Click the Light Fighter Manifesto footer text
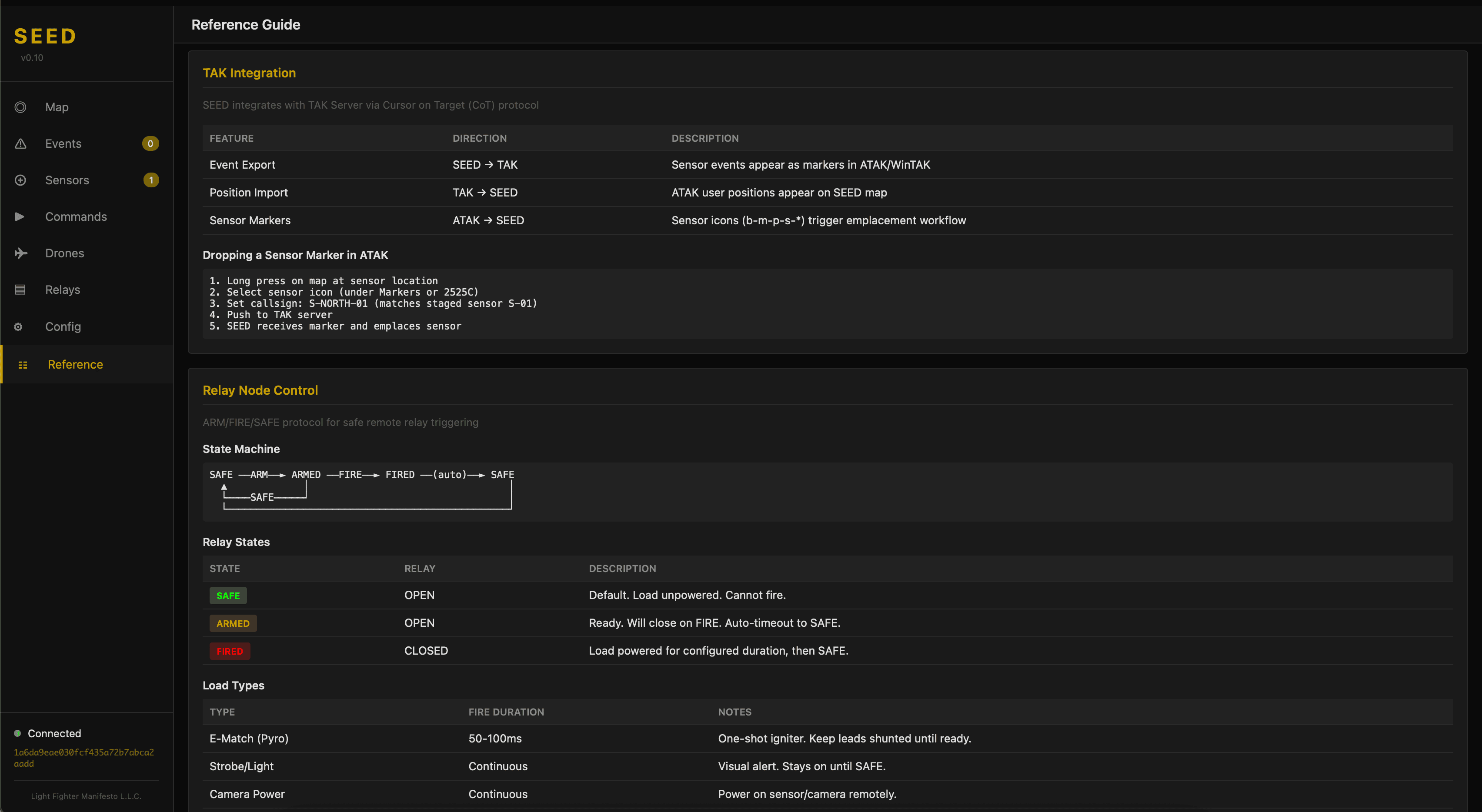The width and height of the screenshot is (1482, 812). (x=86, y=796)
